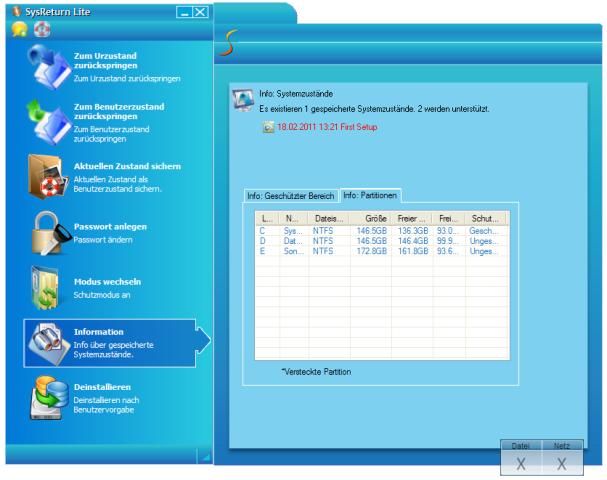Click the Modus wechseln folder icon
The width and height of the screenshot is (607, 480).
tap(45, 288)
